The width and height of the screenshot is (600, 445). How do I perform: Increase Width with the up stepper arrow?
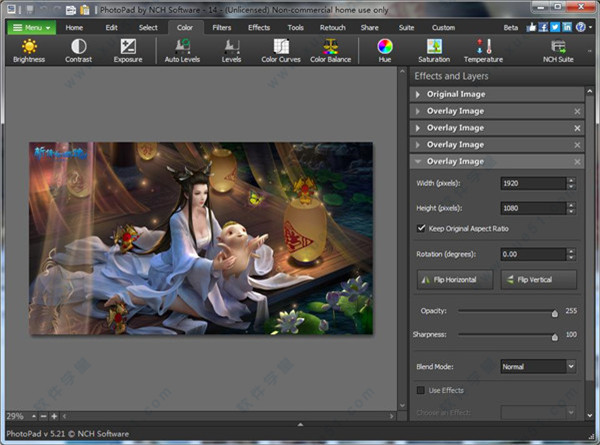571,180
